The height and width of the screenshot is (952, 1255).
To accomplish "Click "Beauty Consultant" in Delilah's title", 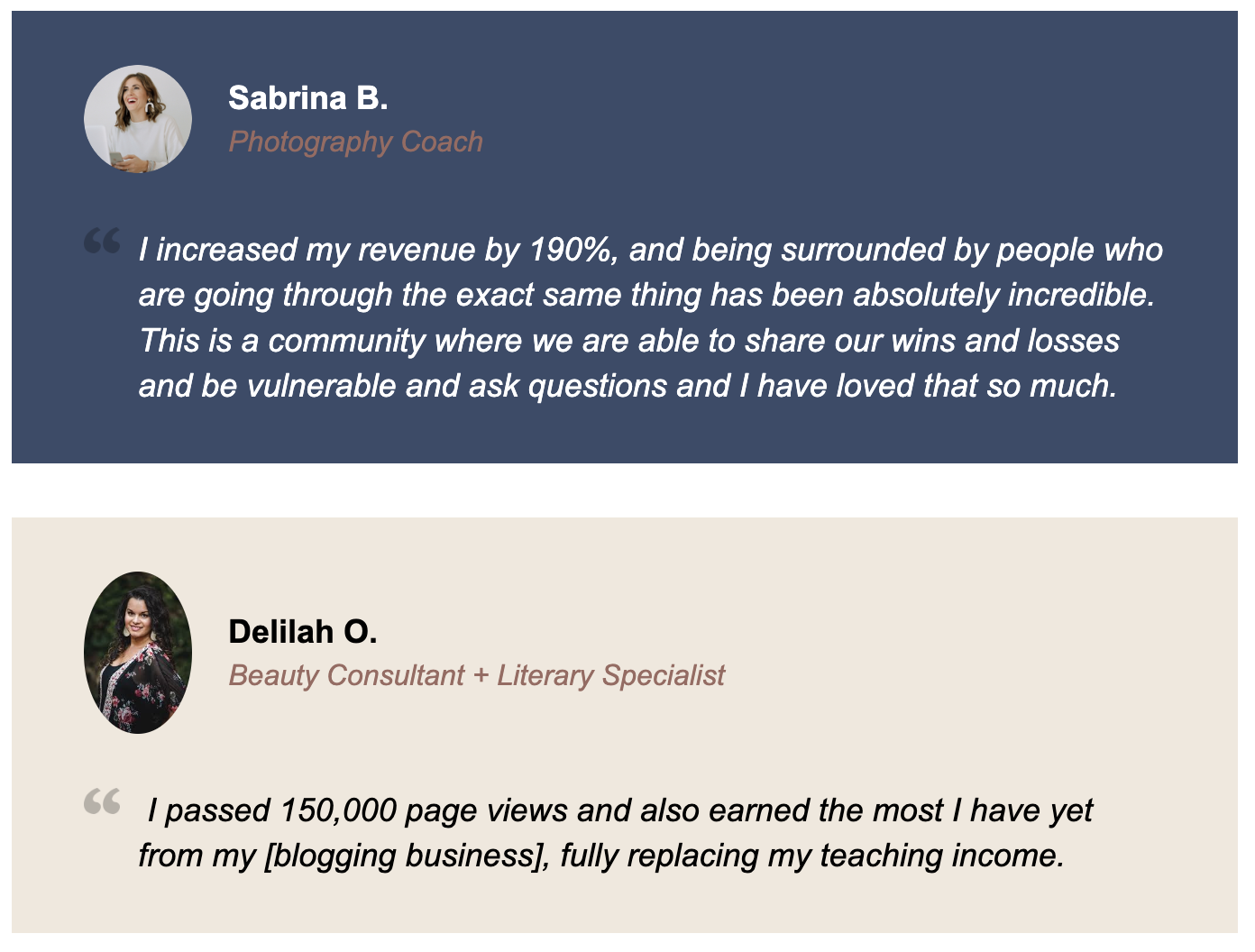I will (x=346, y=675).
